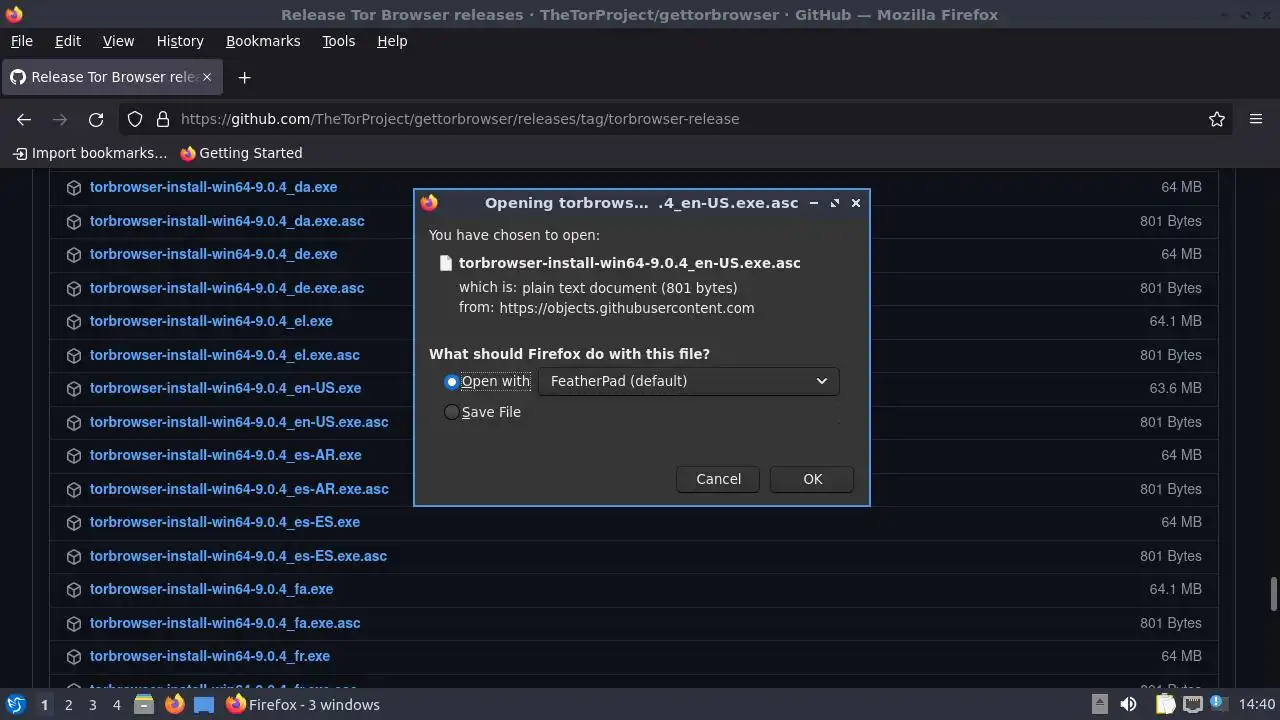1280x720 pixels.
Task: Open the LXQt application menu in taskbar
Action: point(15,704)
